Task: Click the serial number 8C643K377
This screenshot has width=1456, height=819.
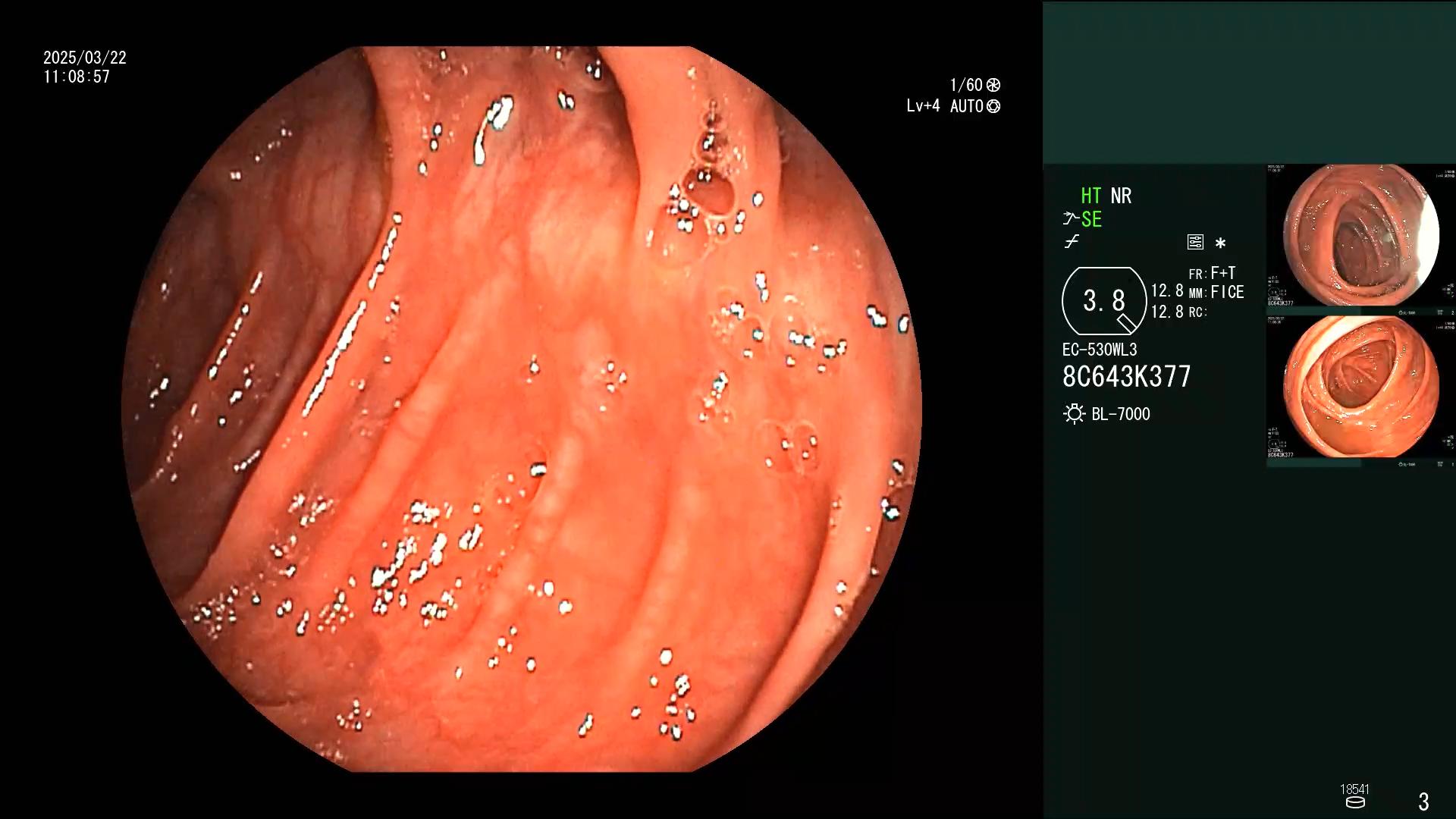Action: click(x=1127, y=376)
